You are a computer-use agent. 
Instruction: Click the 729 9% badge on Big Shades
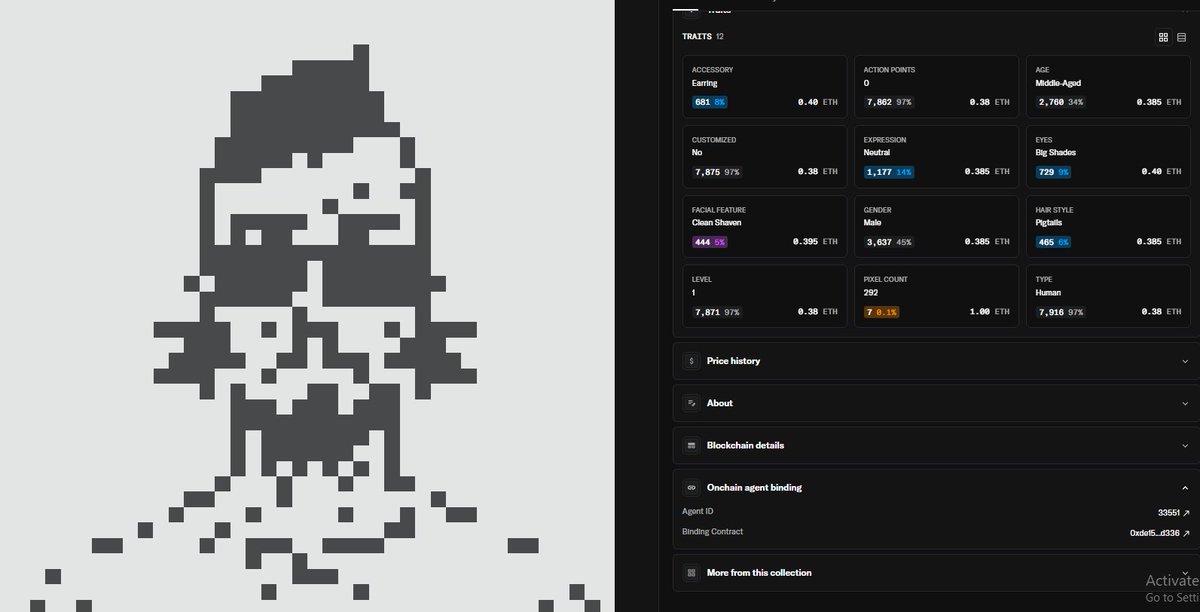point(1053,172)
